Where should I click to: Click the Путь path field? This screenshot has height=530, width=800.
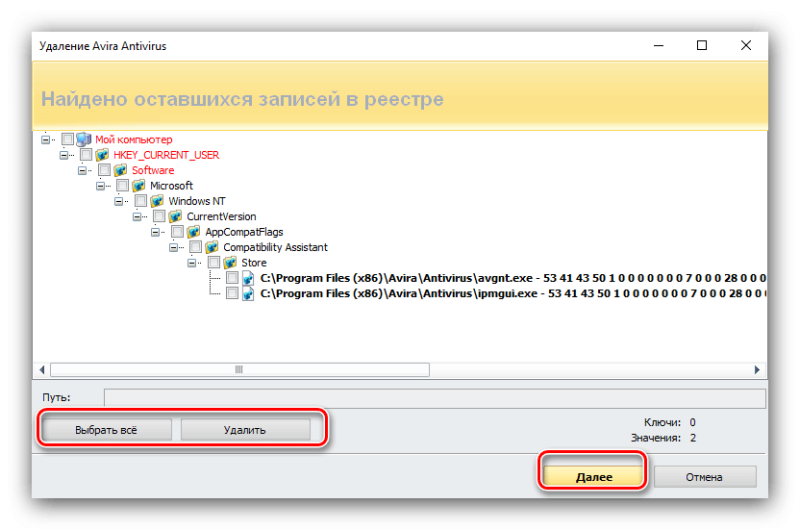point(435,398)
